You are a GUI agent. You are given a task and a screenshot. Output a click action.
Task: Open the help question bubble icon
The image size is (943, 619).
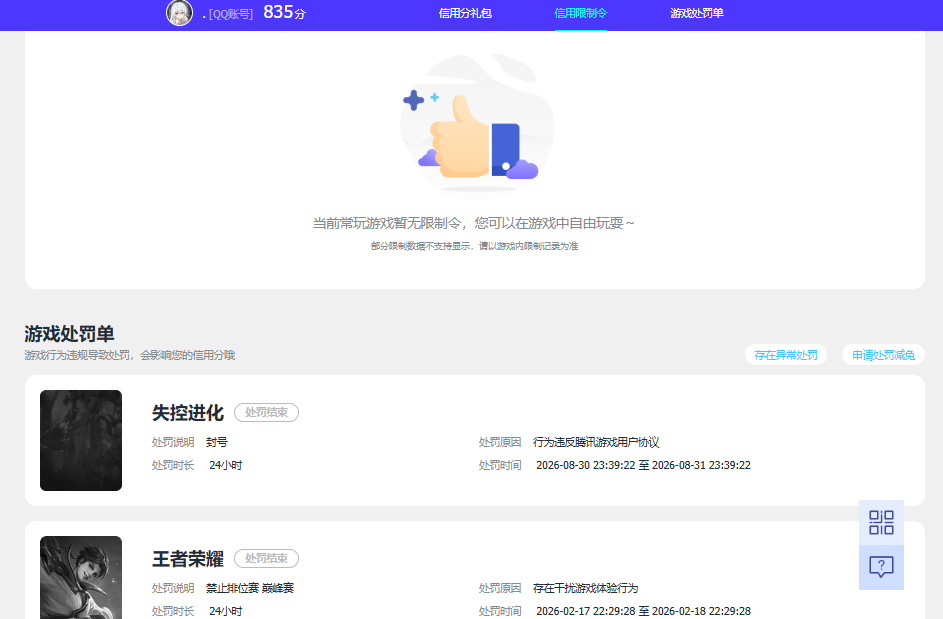coord(881,567)
